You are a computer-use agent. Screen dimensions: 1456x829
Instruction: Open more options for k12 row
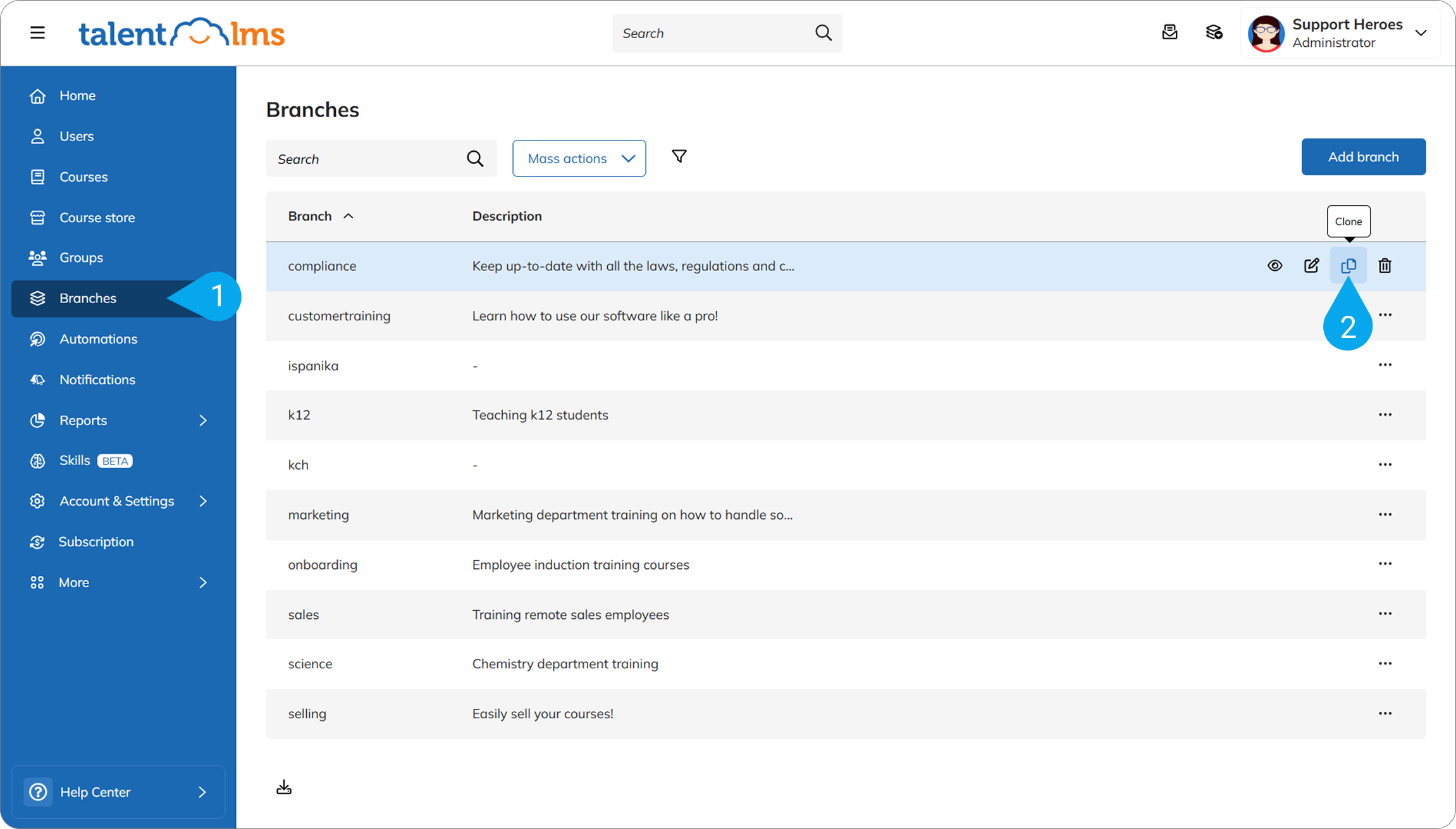(1385, 414)
